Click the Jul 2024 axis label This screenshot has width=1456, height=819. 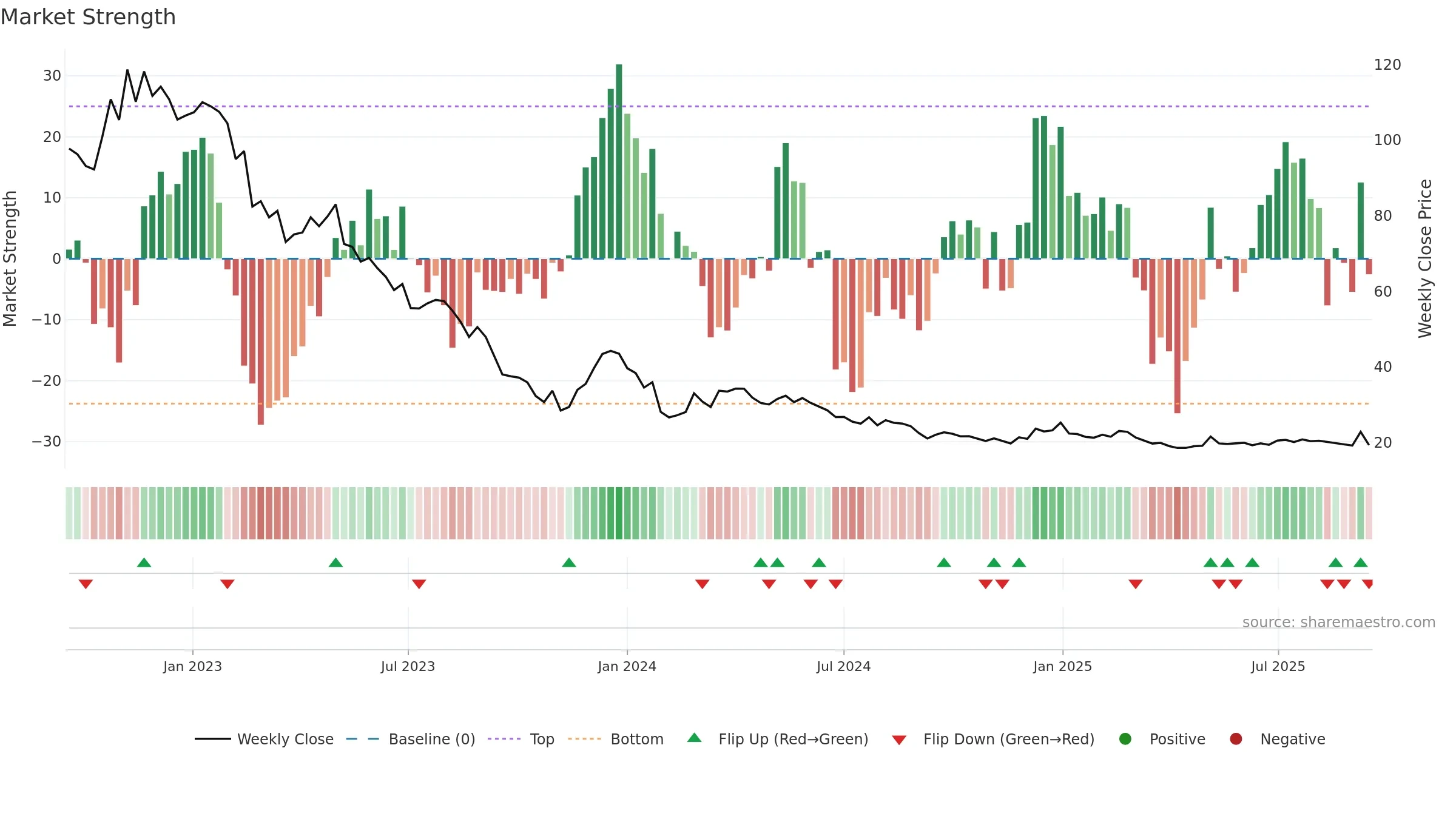843,667
